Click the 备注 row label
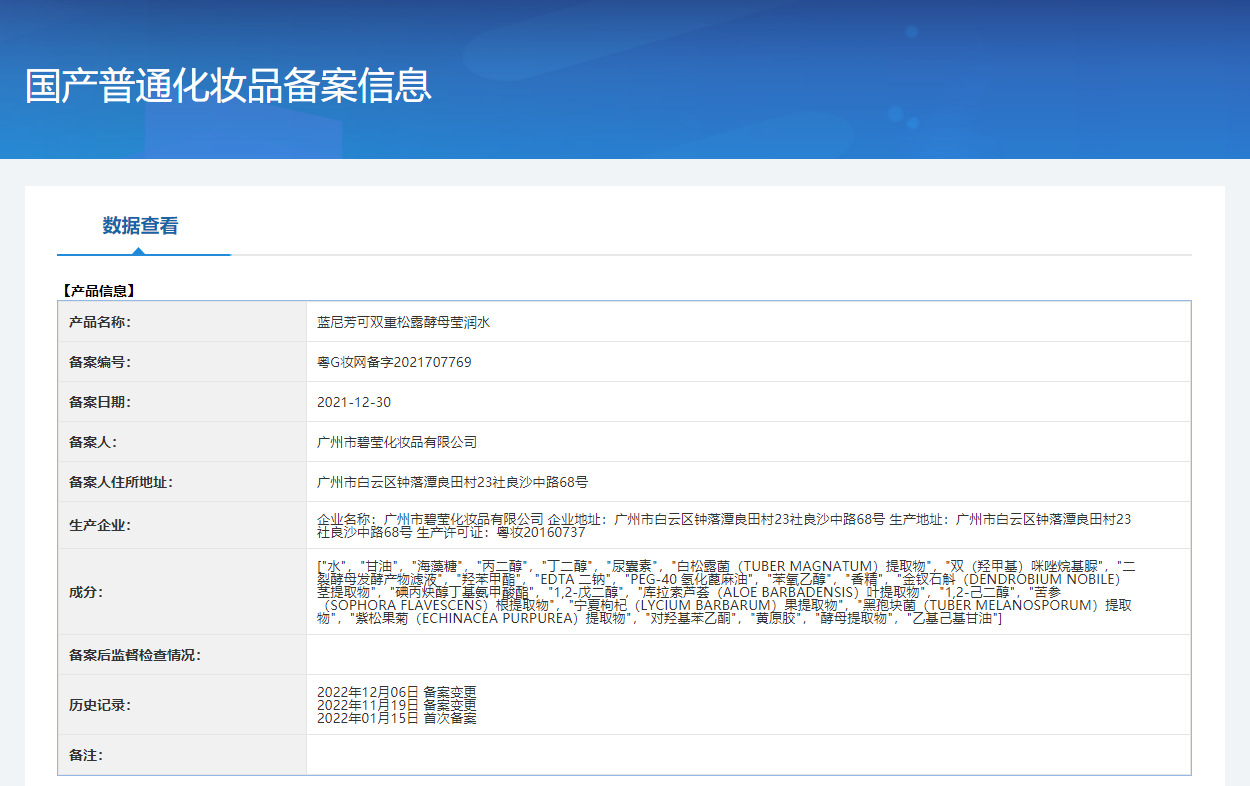Image resolution: width=1250 pixels, height=786 pixels. (86, 755)
